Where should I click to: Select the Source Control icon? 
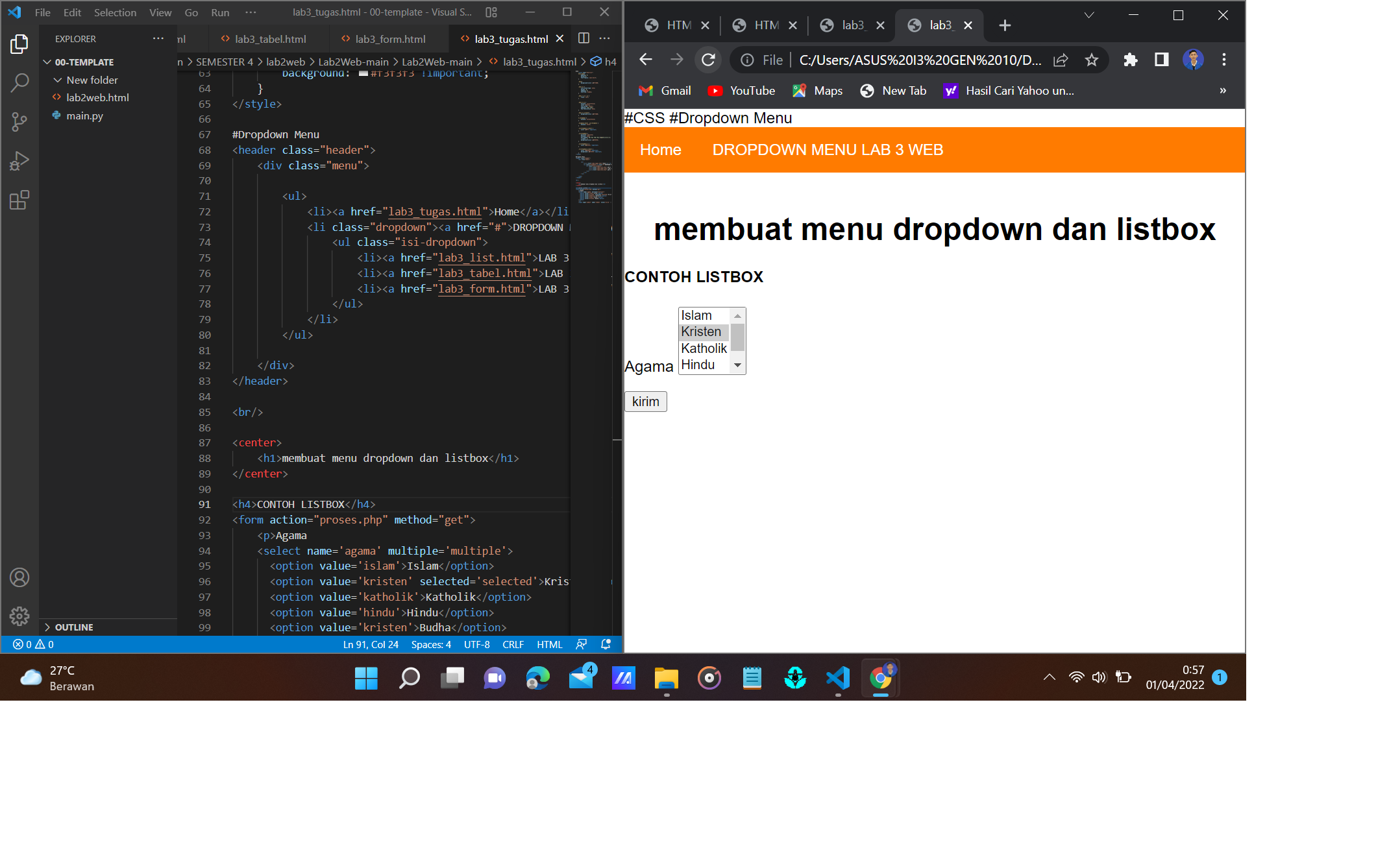click(x=19, y=122)
